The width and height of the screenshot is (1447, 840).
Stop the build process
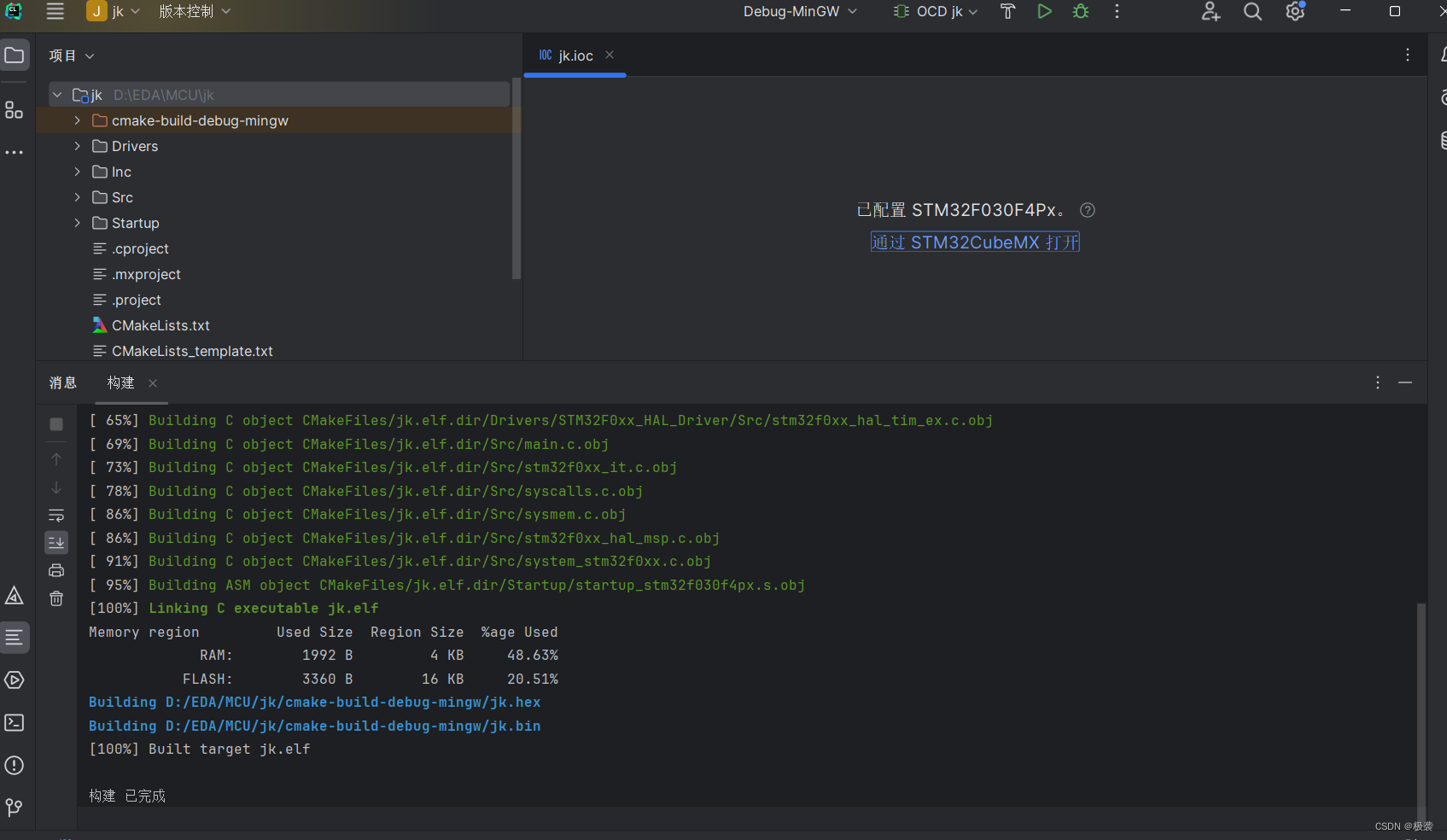click(56, 424)
